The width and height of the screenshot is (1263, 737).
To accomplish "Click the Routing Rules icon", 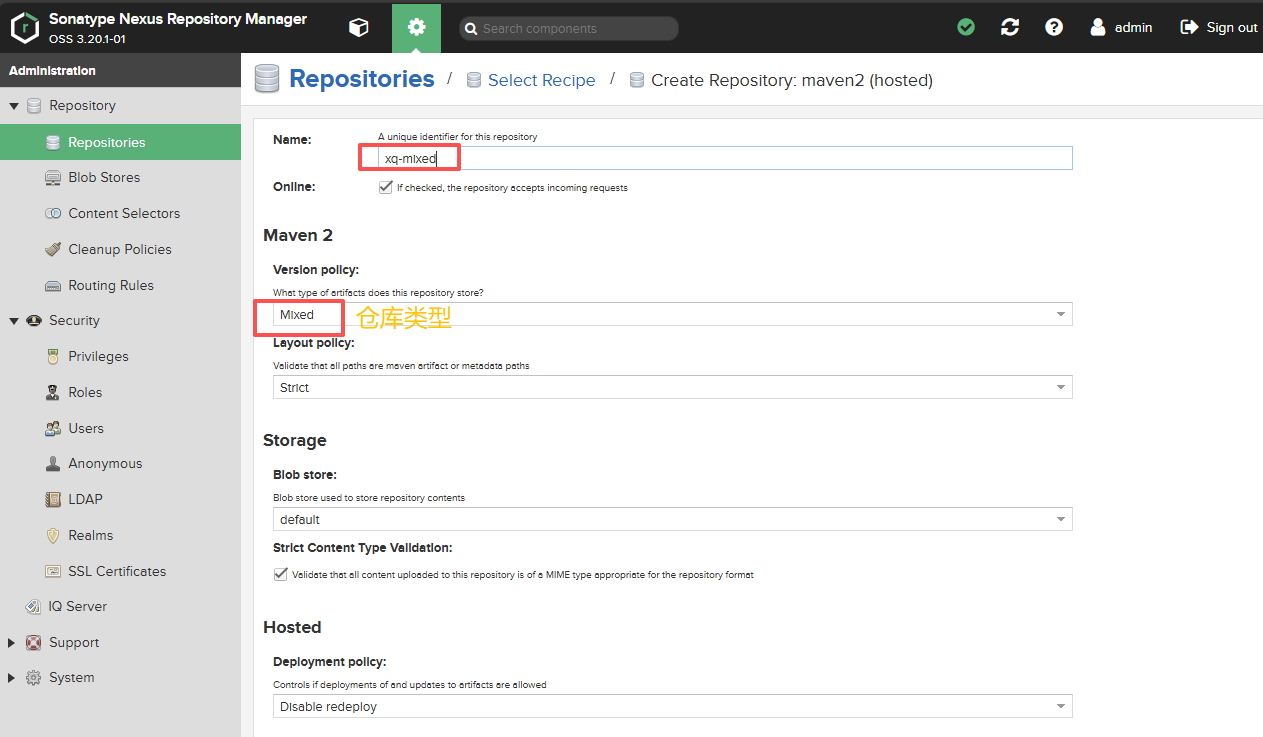I will tap(53, 285).
